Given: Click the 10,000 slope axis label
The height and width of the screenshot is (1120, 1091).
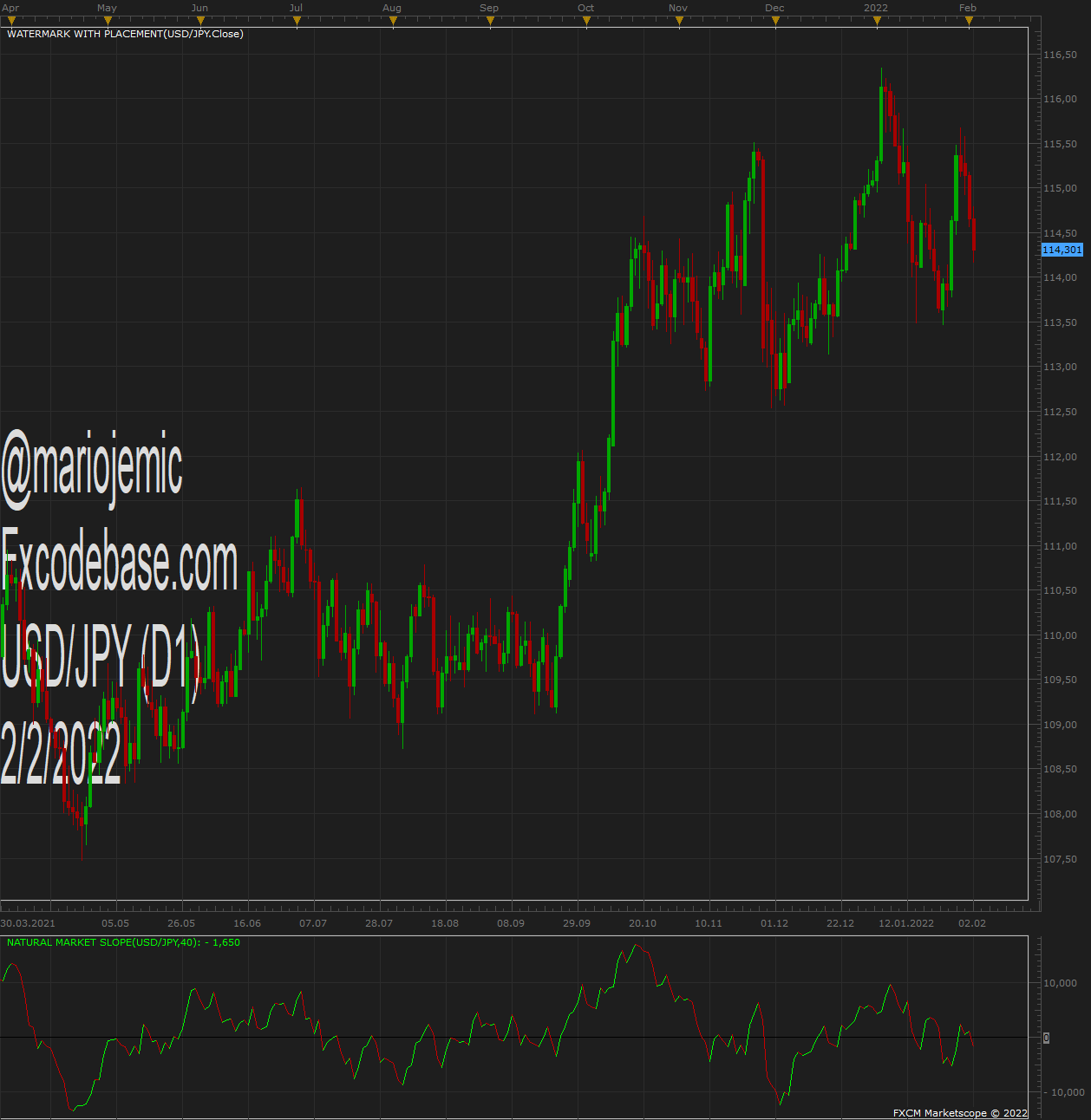Looking at the screenshot, I should coord(1061,983).
